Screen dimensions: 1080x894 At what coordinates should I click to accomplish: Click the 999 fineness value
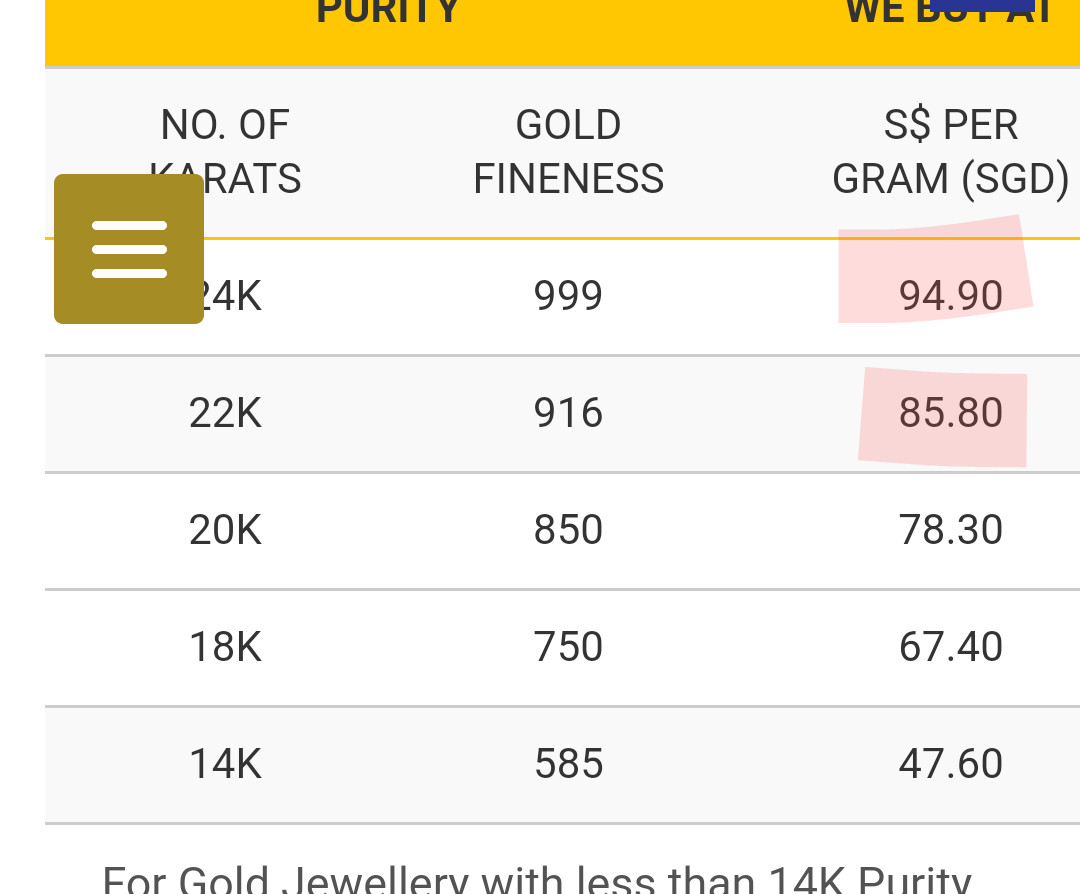568,296
